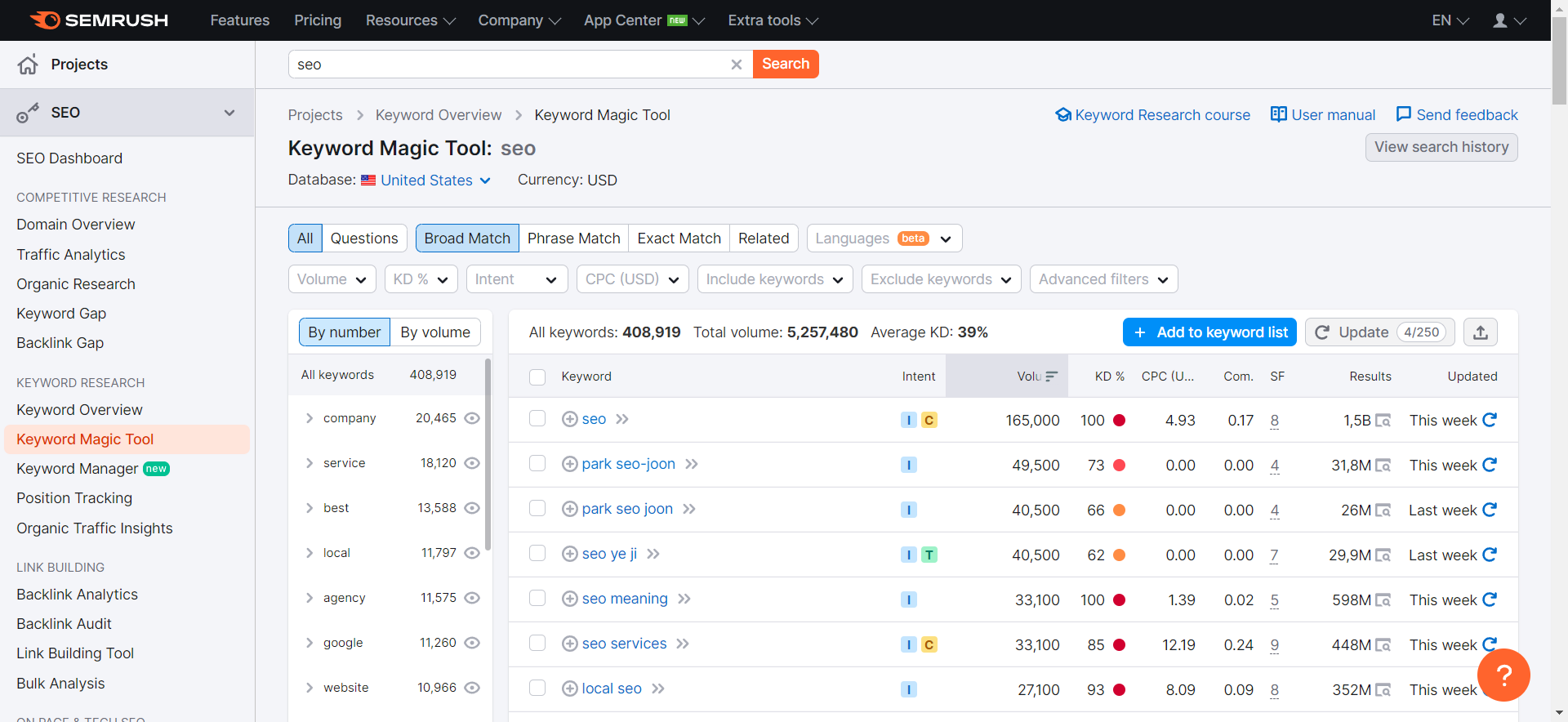1568x722 pixels.
Task: Add keyword 'seo' with plus icon
Action: pyautogui.click(x=570, y=419)
